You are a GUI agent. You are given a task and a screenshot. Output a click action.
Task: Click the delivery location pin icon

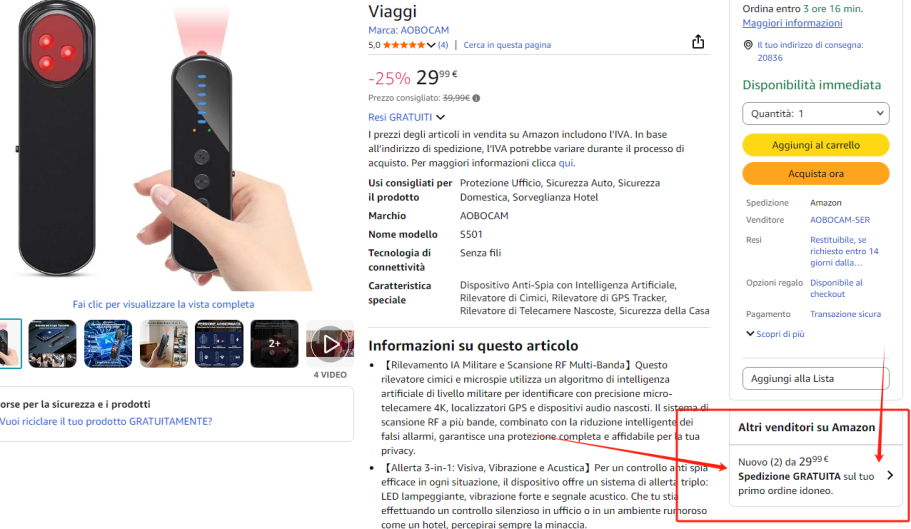click(x=748, y=45)
